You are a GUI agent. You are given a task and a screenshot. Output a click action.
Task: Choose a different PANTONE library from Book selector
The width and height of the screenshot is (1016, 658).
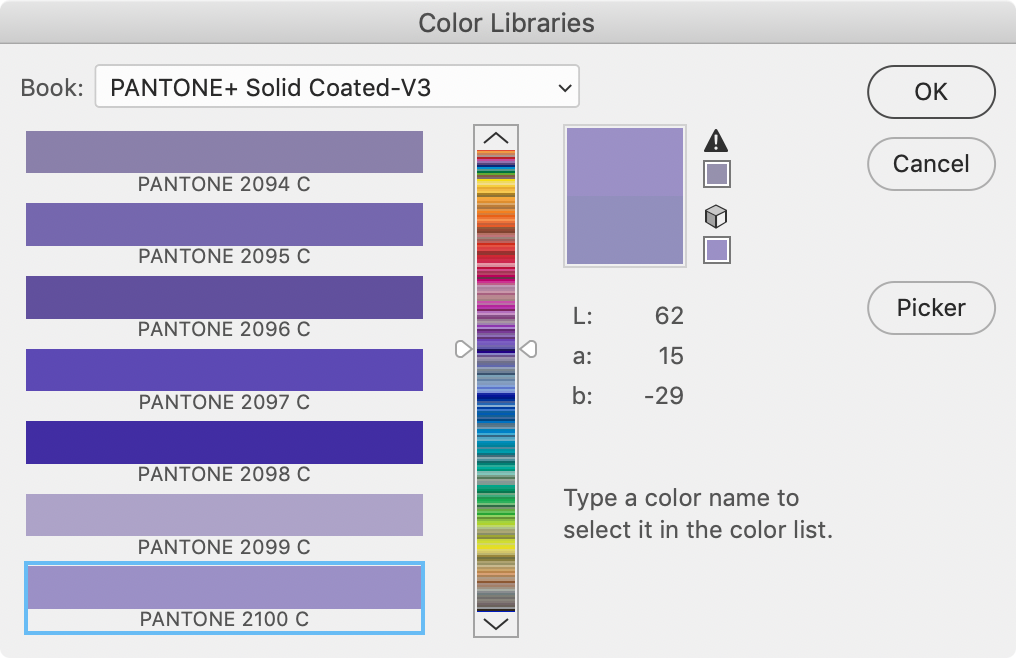tap(336, 87)
